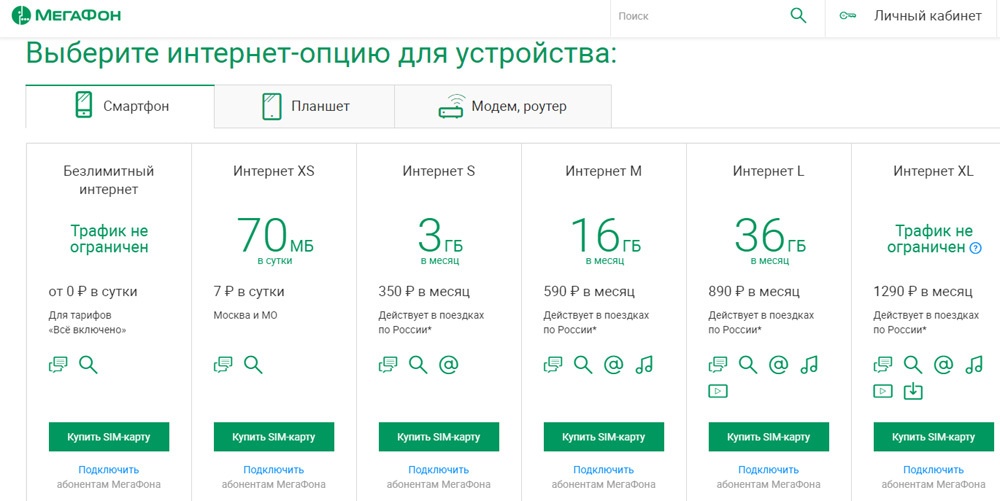Viewport: 1000px width, 501px height.
Task: Click the music note icon under Интернет XL
Action: pyautogui.click(x=974, y=365)
